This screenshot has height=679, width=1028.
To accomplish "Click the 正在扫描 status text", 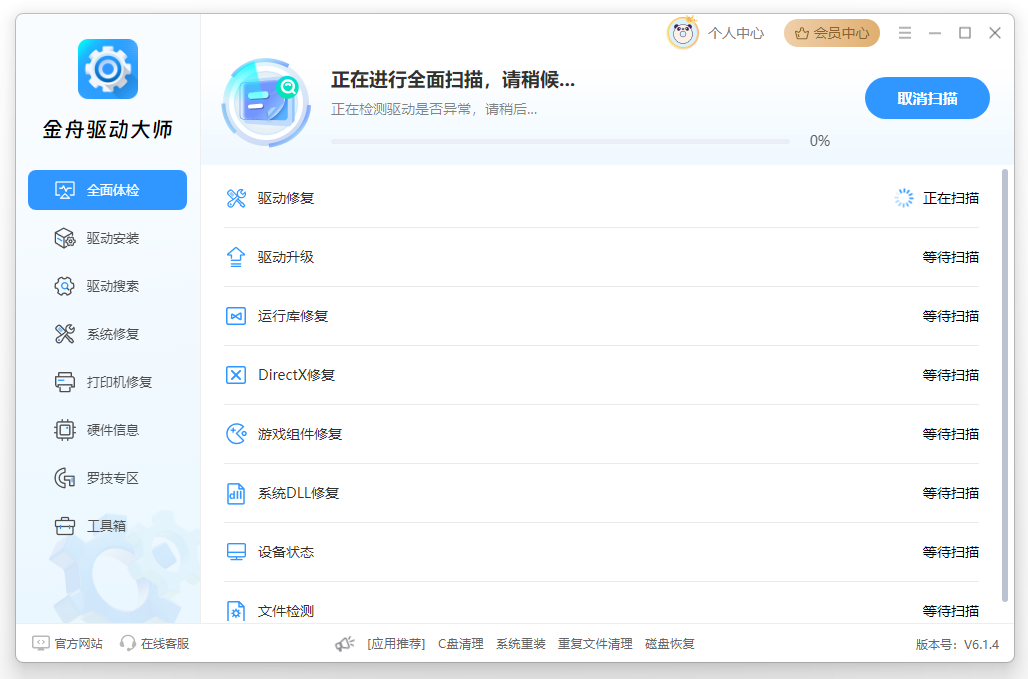I will (x=951, y=198).
